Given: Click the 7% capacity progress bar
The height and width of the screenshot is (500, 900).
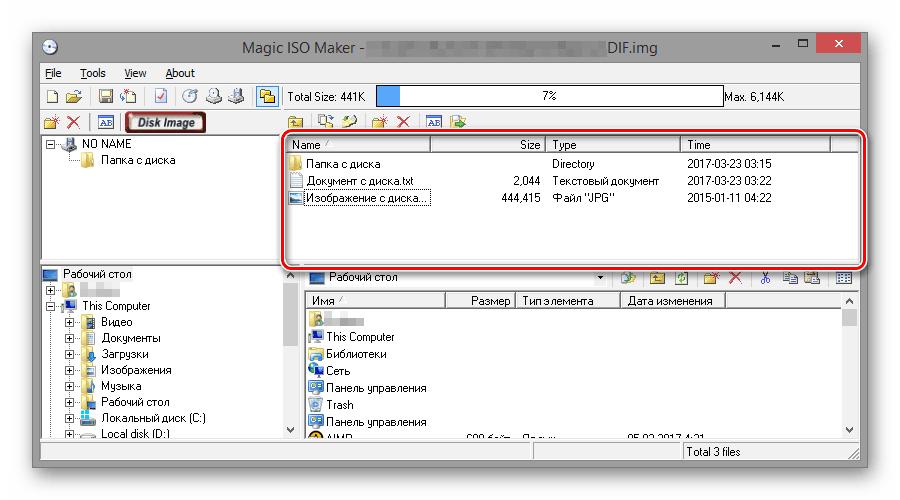Looking at the screenshot, I should pyautogui.click(x=549, y=96).
